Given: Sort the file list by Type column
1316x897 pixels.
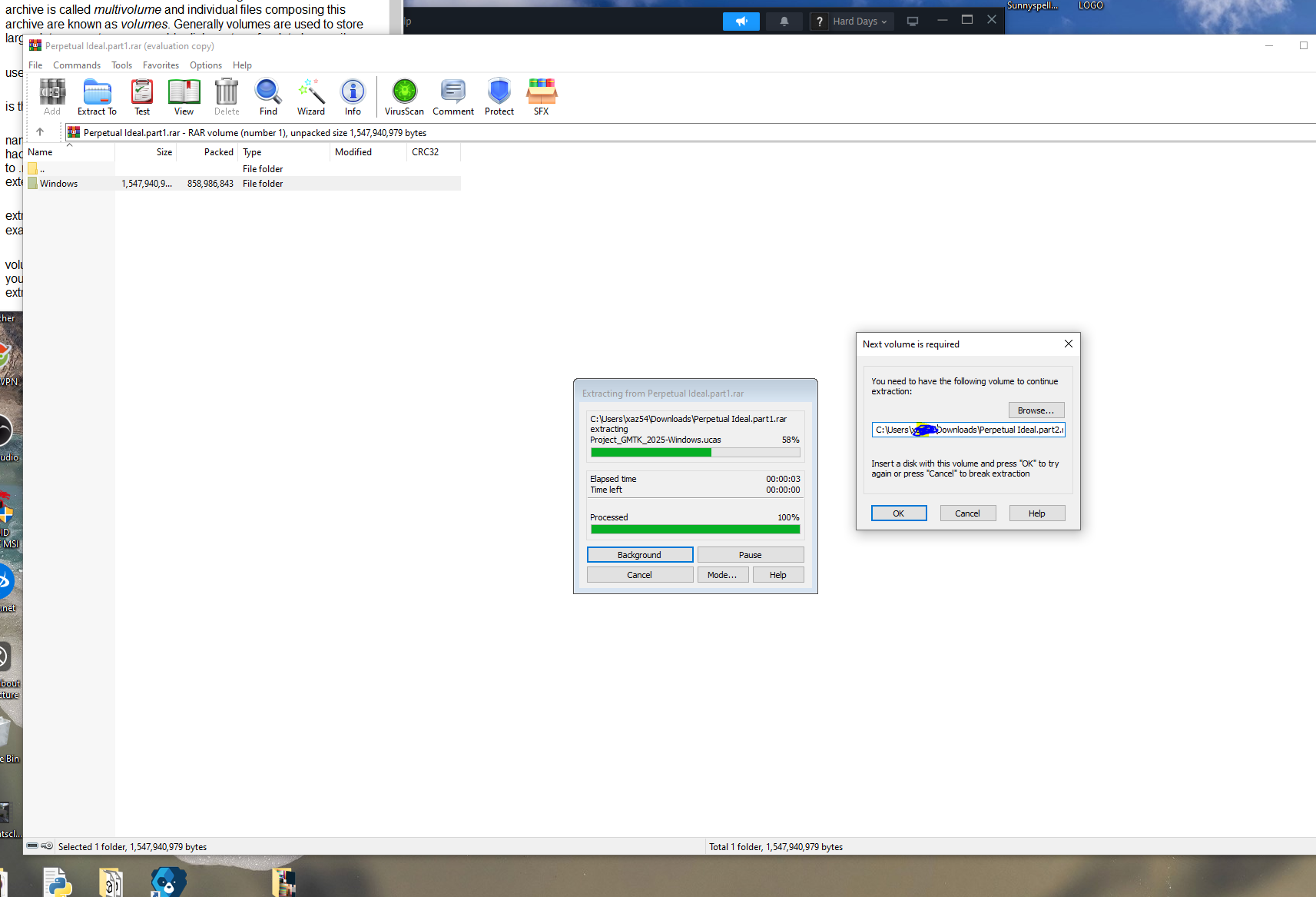Looking at the screenshot, I should [284, 152].
